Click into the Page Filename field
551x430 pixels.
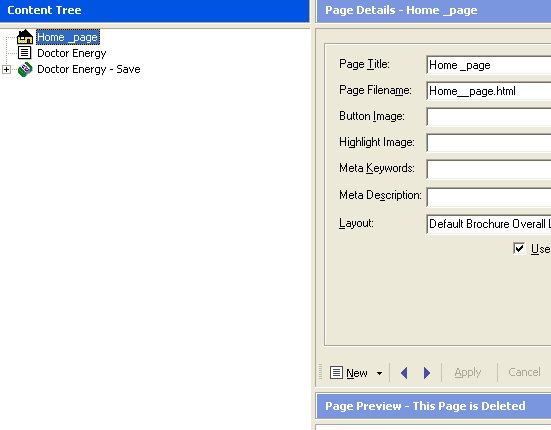(489, 91)
